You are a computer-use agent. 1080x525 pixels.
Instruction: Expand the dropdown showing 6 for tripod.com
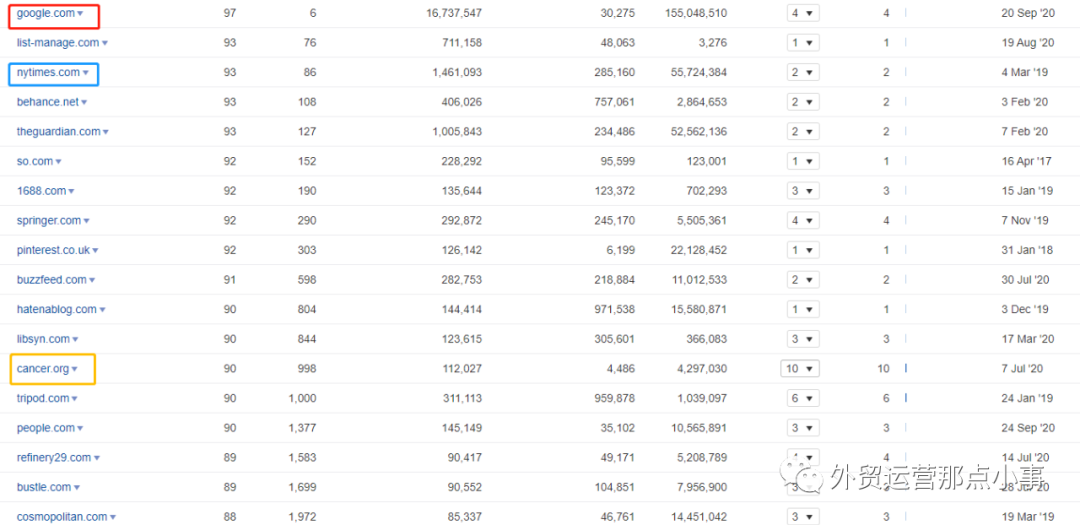pos(801,398)
